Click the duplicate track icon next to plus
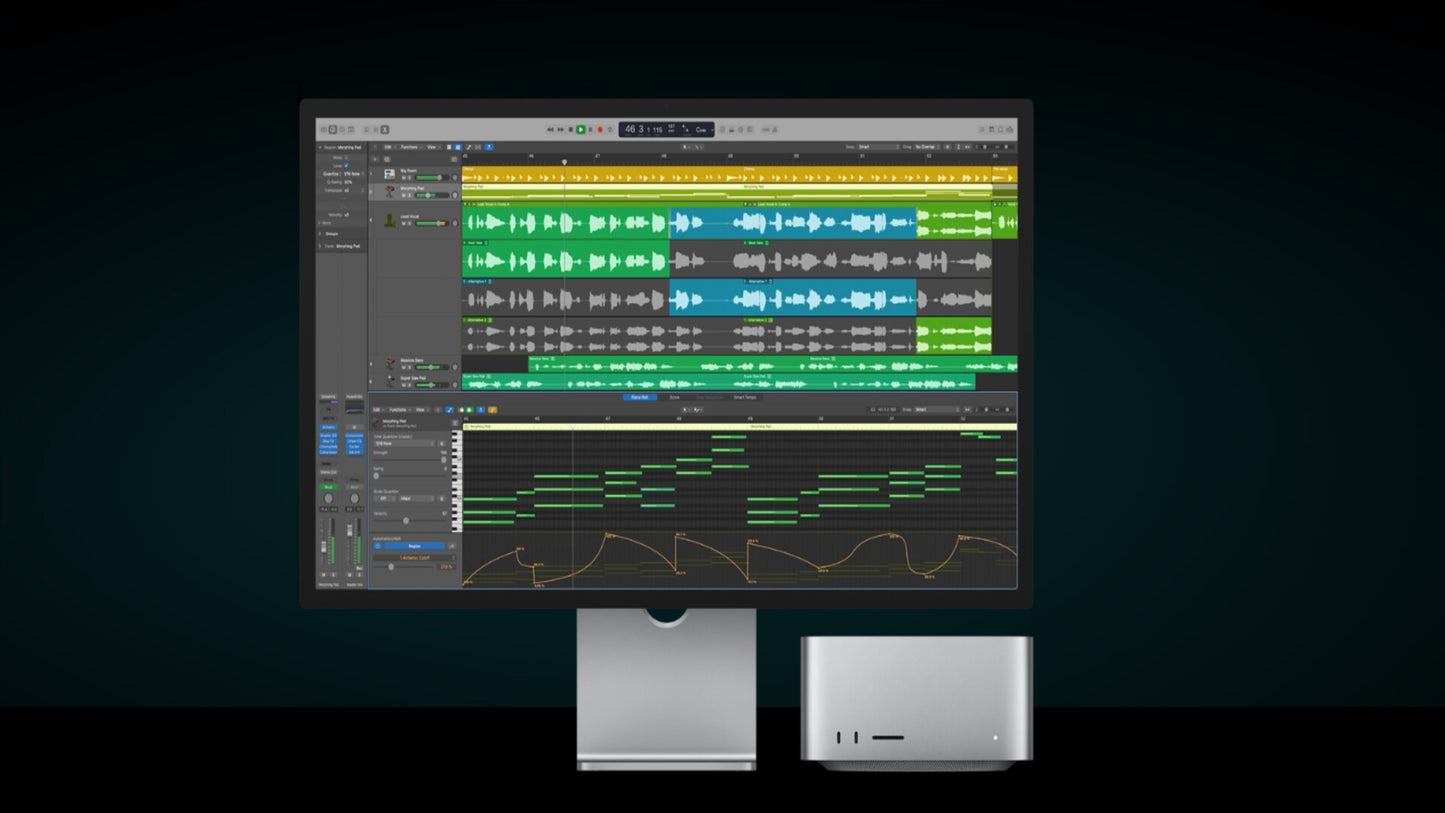This screenshot has height=813, width=1445. (x=387, y=159)
